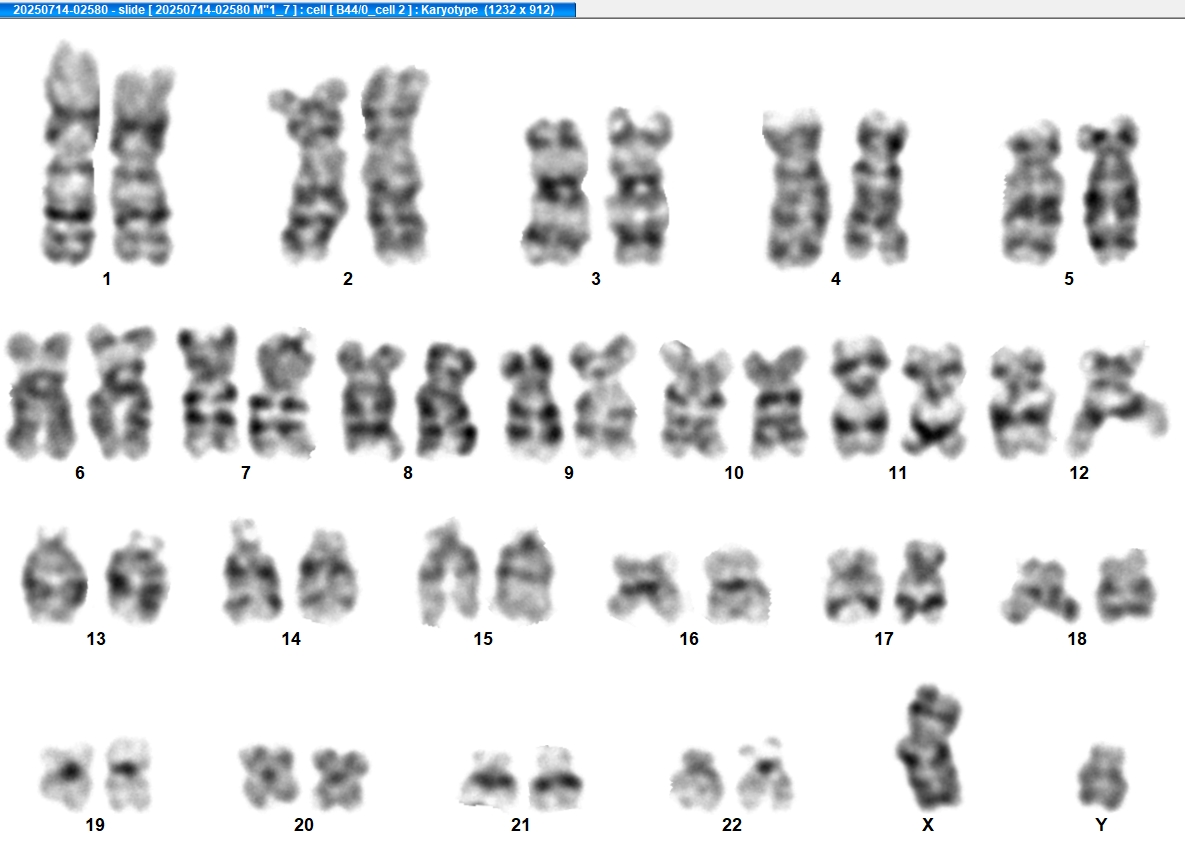Screen dimensions: 1185x863
Task: Click the "16" chromosome label
Action: click(688, 639)
